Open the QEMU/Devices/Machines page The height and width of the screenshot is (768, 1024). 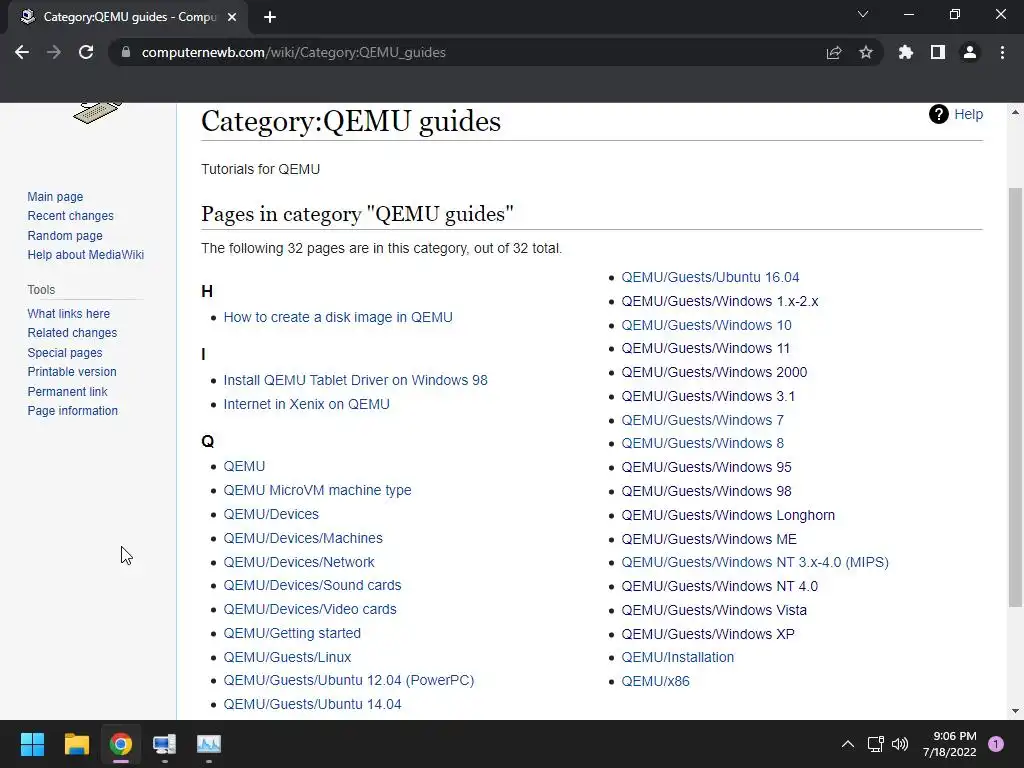[x=303, y=538]
